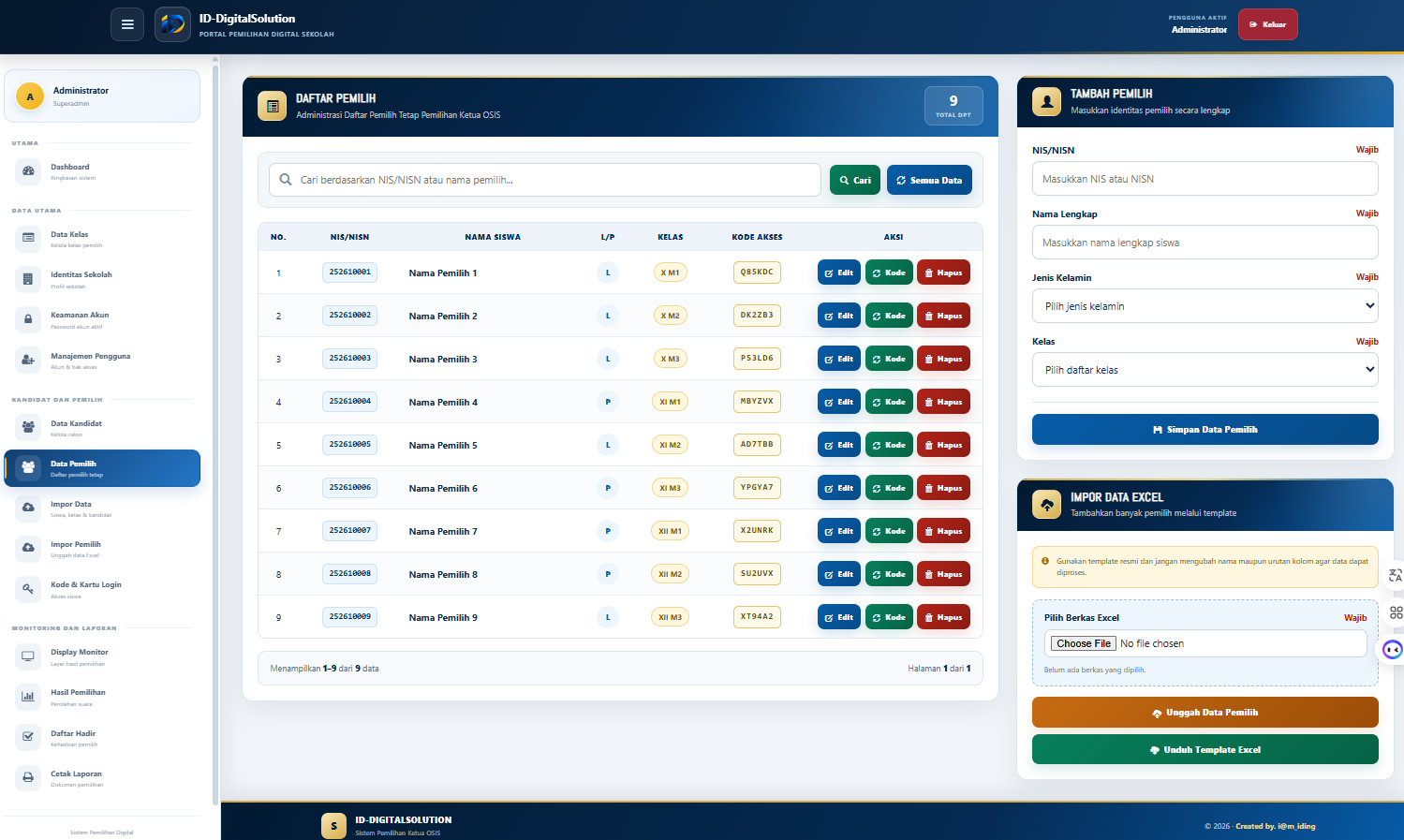1404x840 pixels.
Task: Open Display Monitor via its screen icon
Action: coord(28,656)
